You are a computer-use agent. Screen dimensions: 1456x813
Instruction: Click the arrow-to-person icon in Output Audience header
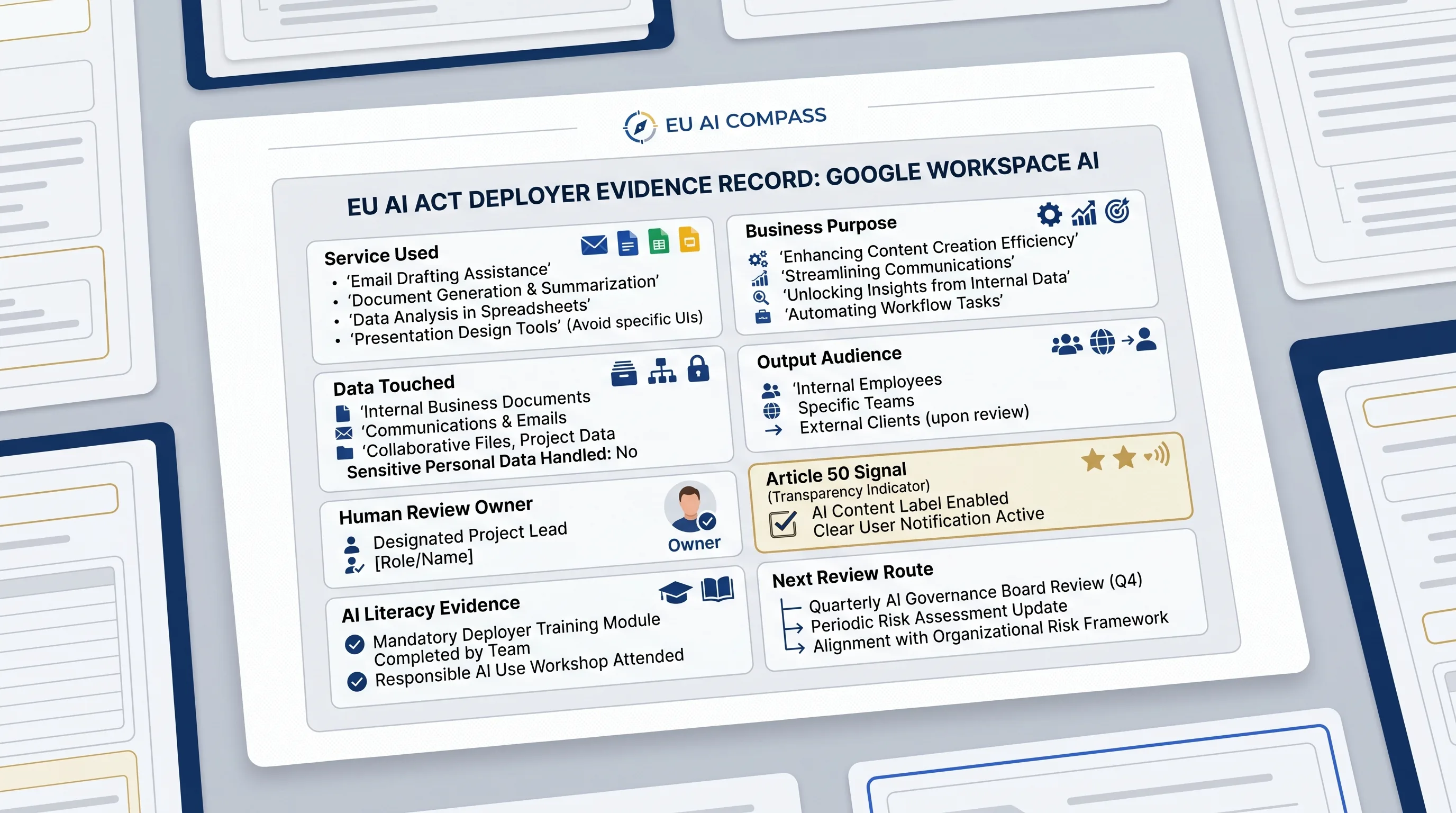coord(1139,339)
